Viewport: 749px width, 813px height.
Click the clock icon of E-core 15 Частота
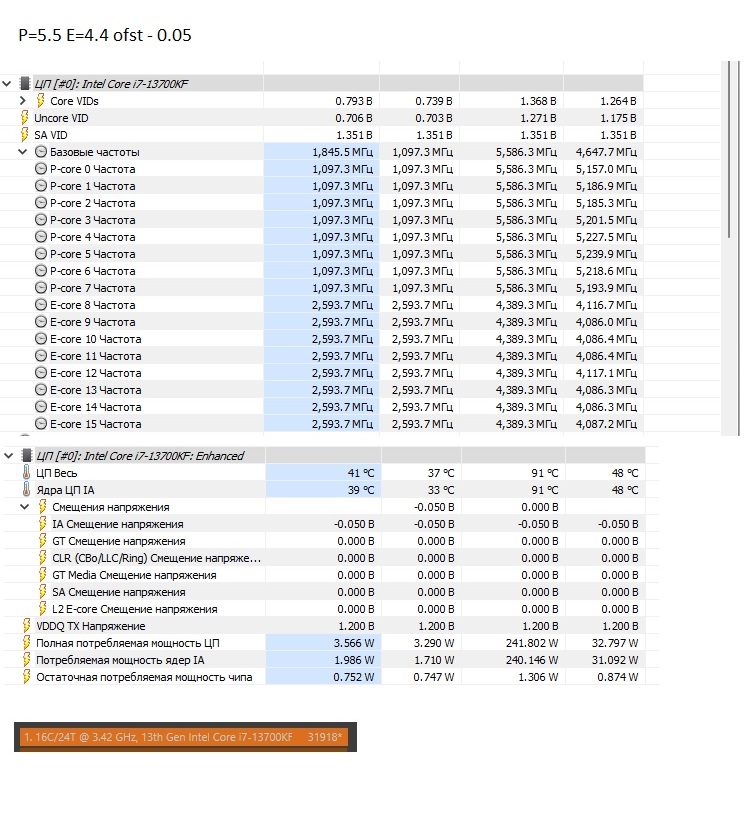point(41,424)
